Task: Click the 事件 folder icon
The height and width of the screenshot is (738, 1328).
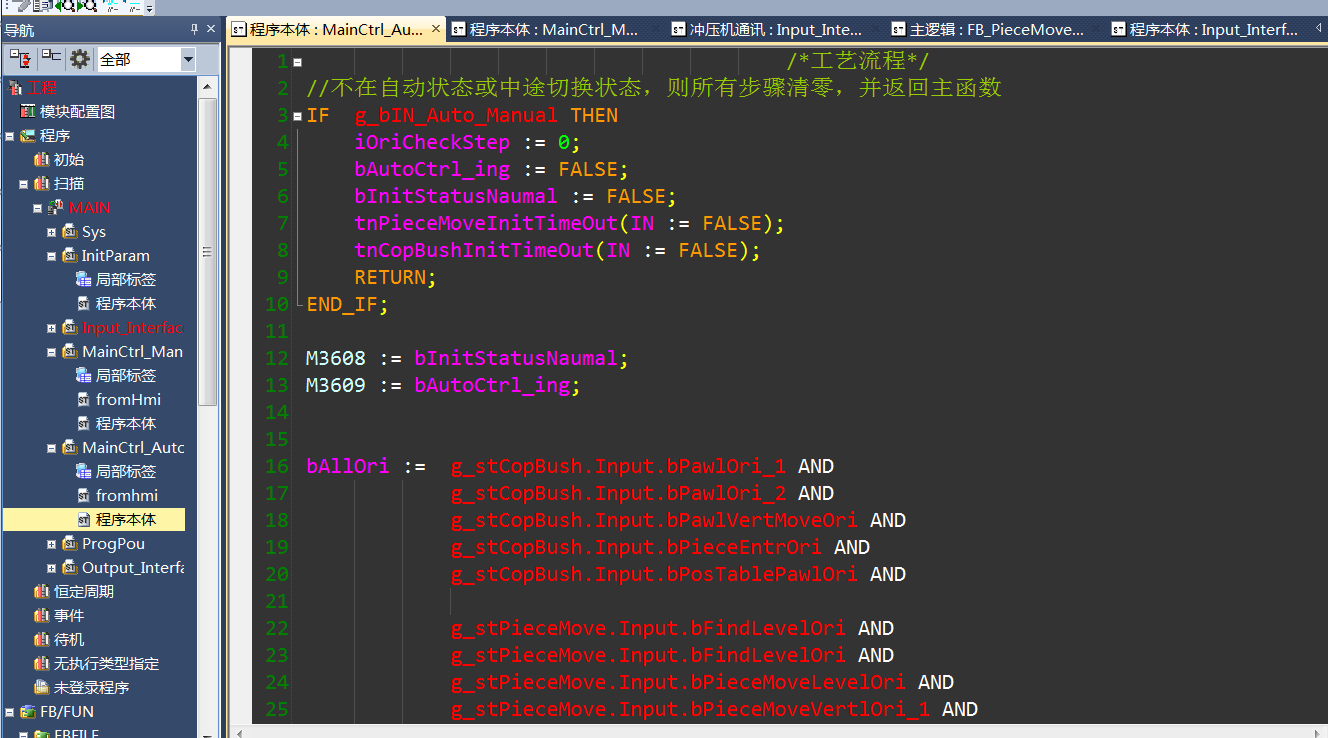Action: pos(41,616)
